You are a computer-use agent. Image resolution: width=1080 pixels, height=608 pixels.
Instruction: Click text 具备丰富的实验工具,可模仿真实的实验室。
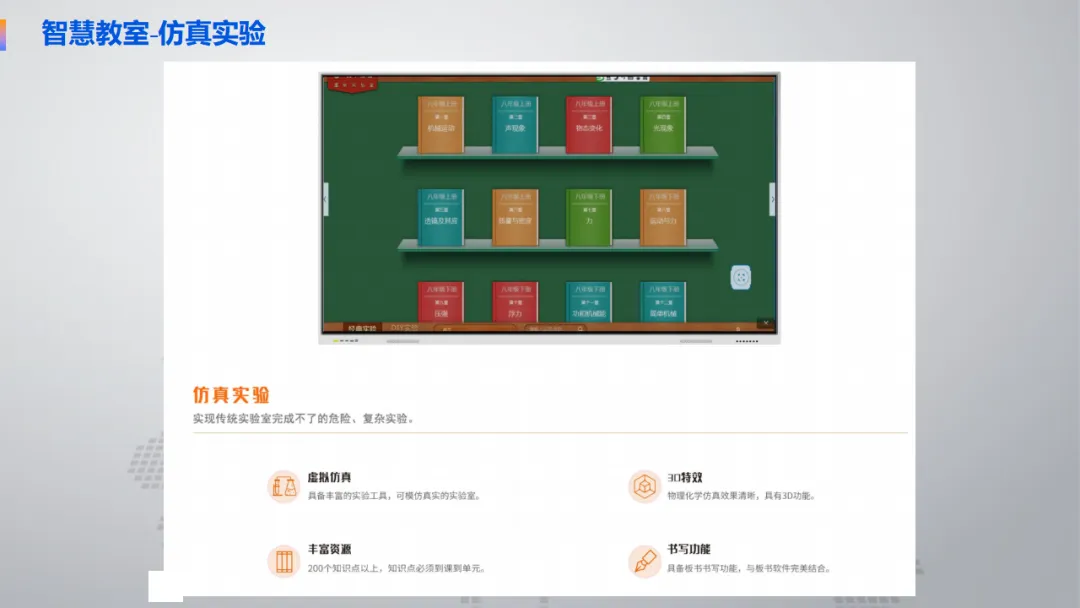[x=395, y=496]
